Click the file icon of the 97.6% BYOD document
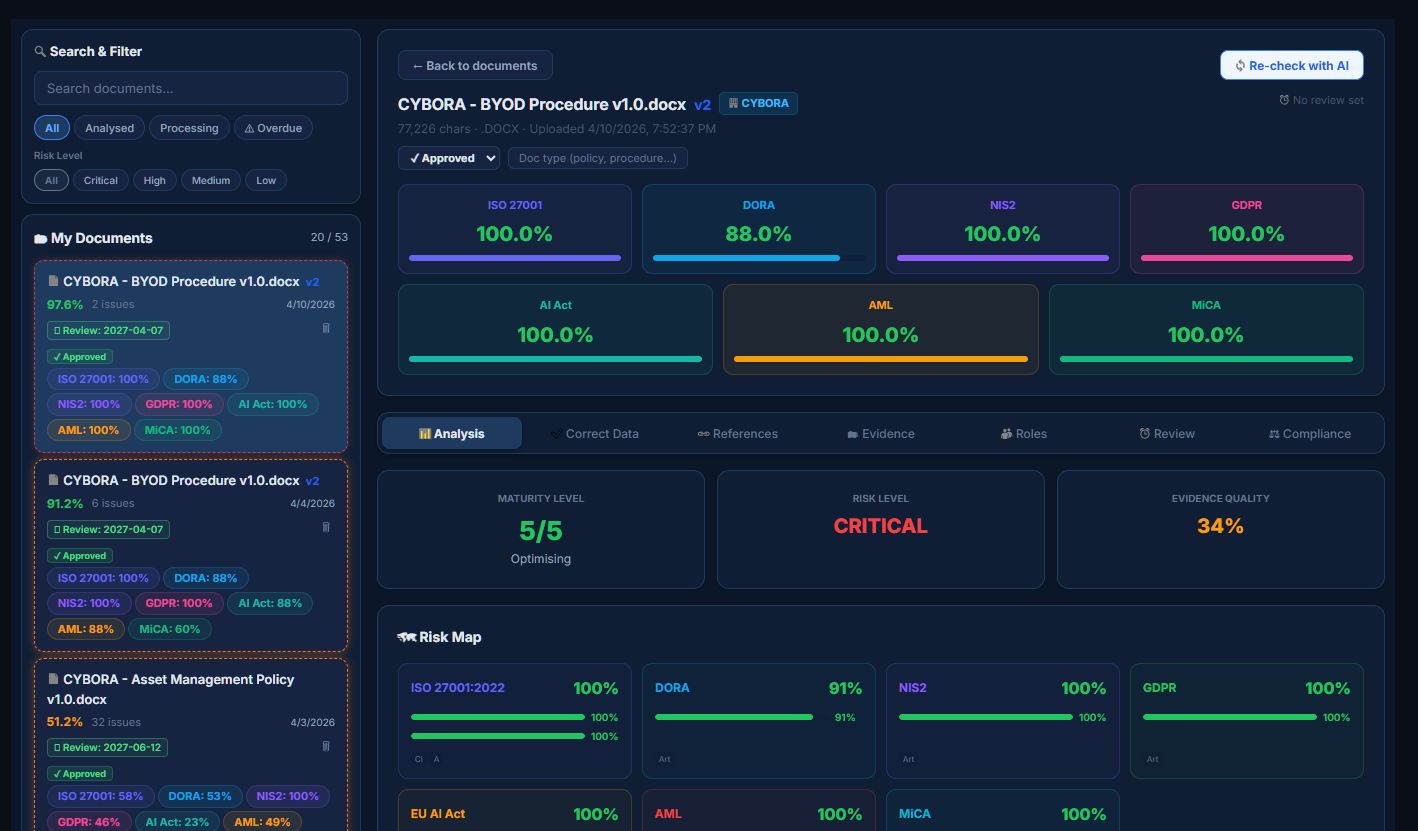 pyautogui.click(x=53, y=282)
